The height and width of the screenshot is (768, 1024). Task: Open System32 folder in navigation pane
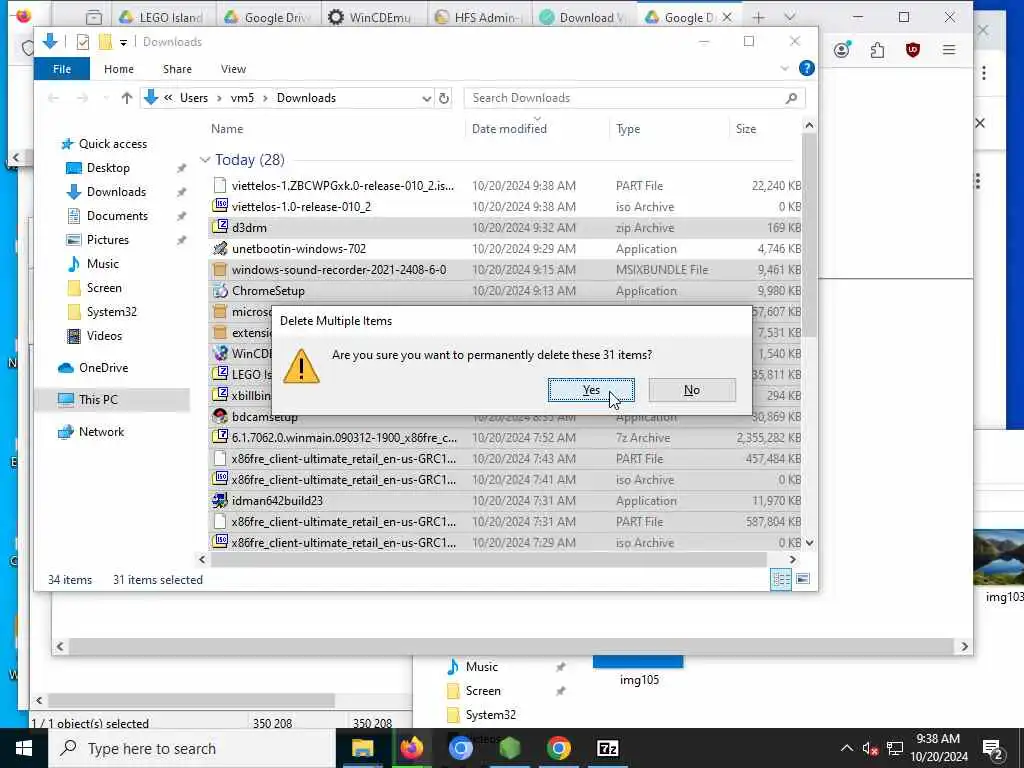[112, 312]
